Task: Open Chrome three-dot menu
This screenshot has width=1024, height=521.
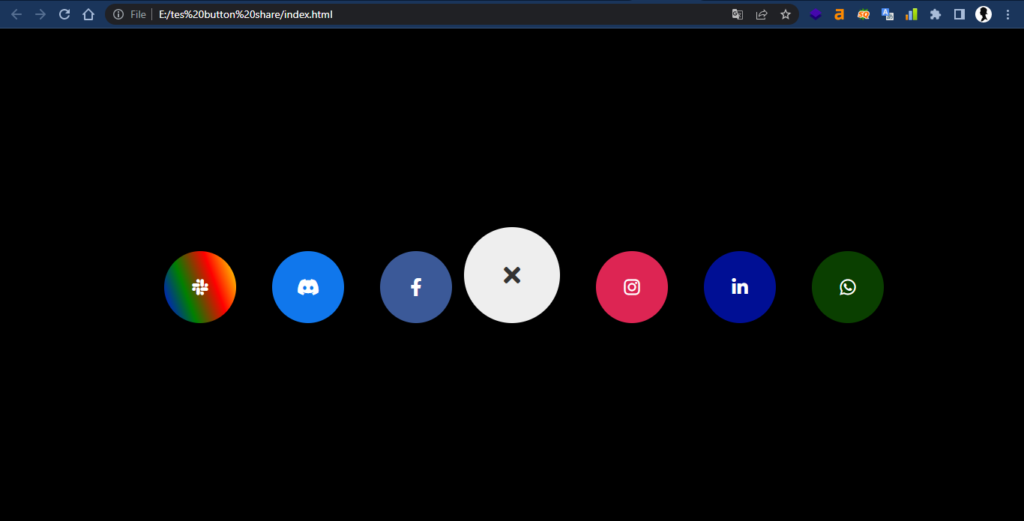Action: 1007,14
